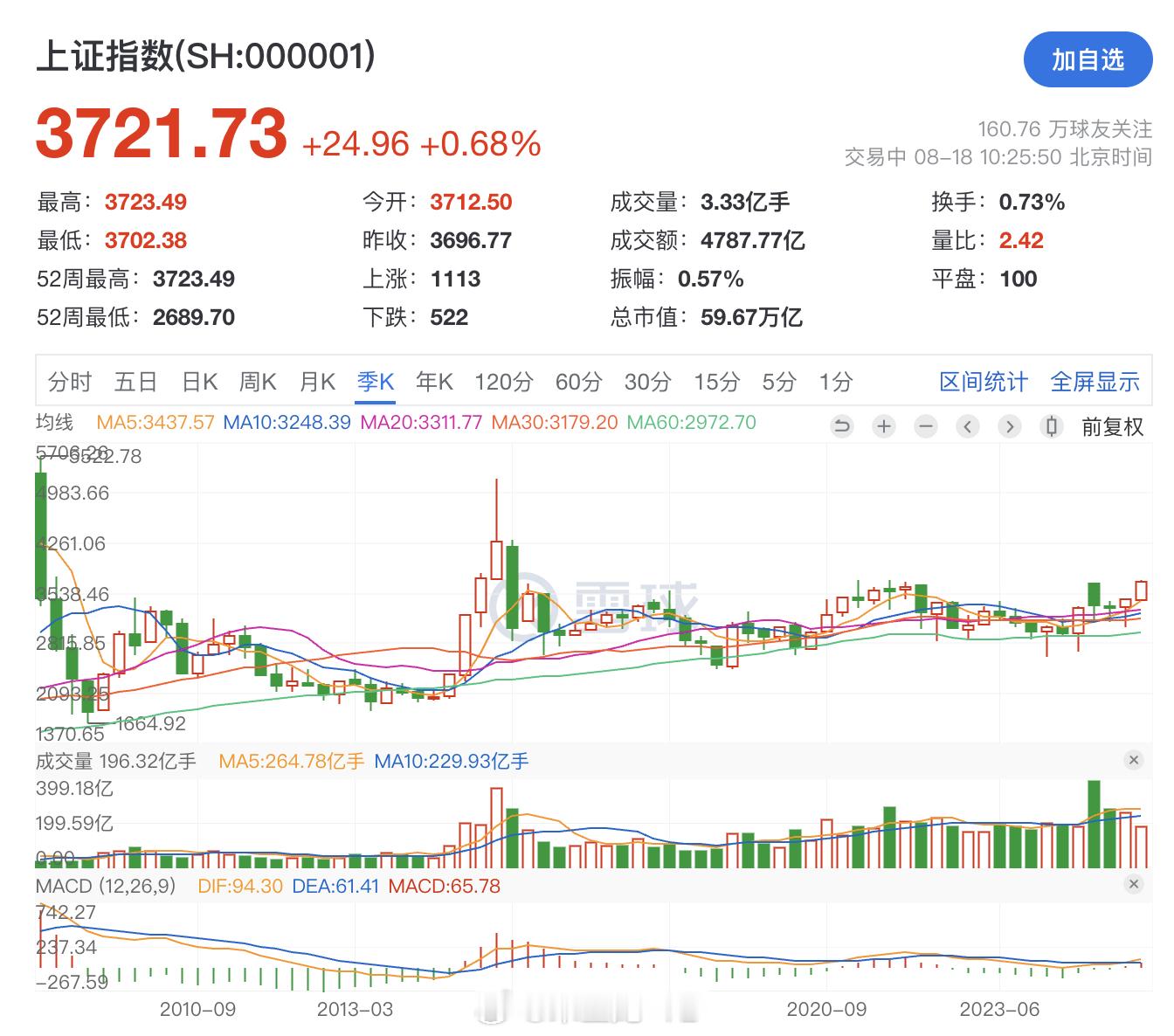Click the DIF:94.30 value
The image size is (1174, 1036).
(240, 886)
